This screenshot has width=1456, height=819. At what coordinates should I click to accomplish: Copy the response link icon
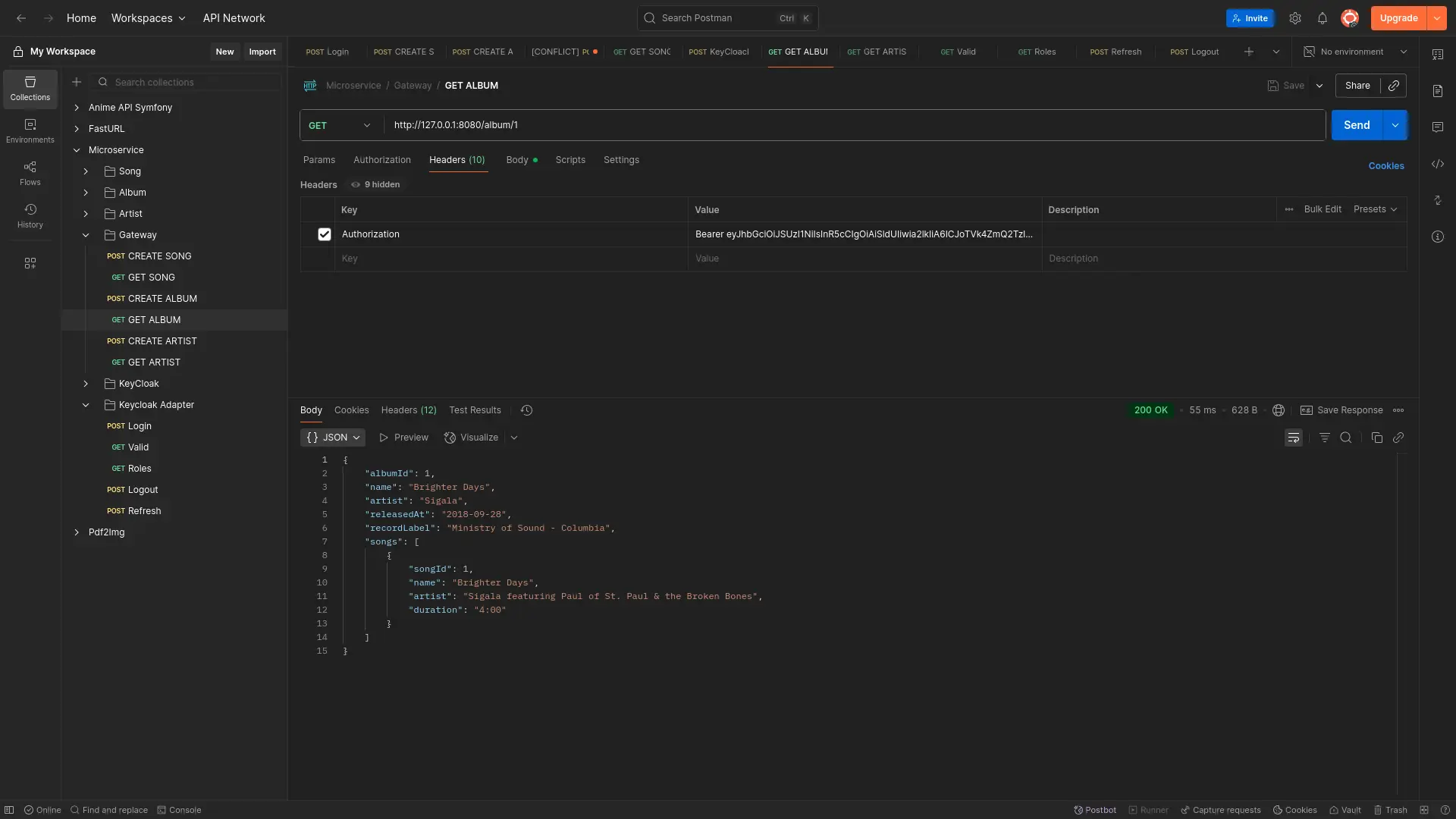[x=1398, y=438]
